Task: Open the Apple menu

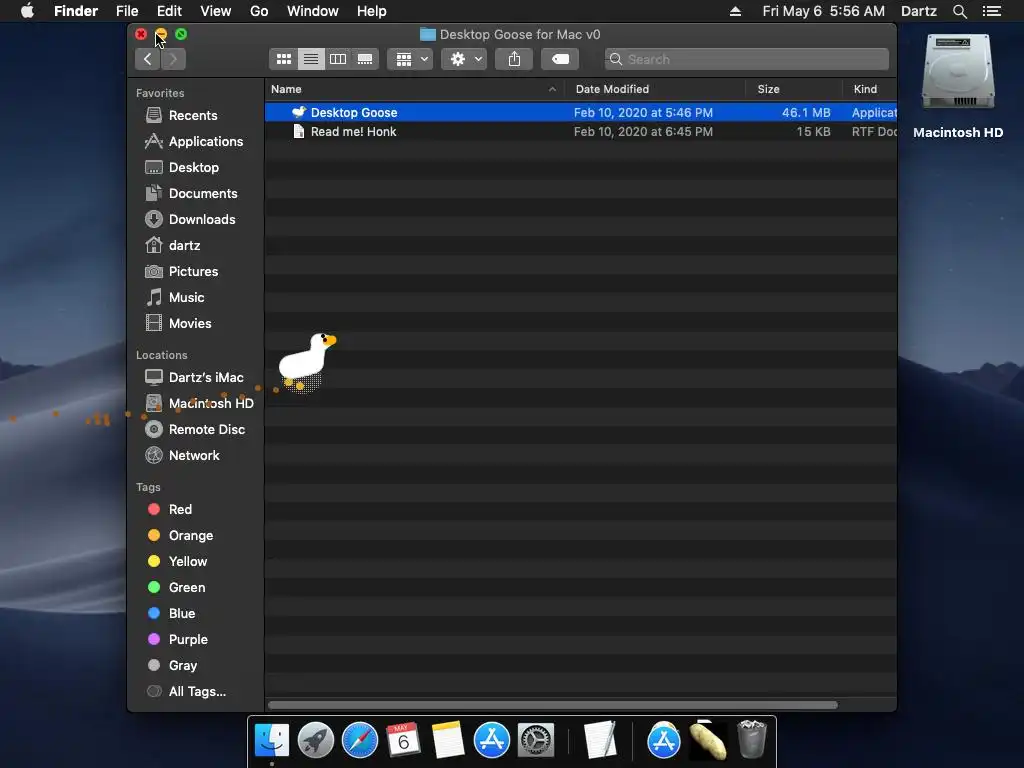Action: pyautogui.click(x=27, y=11)
